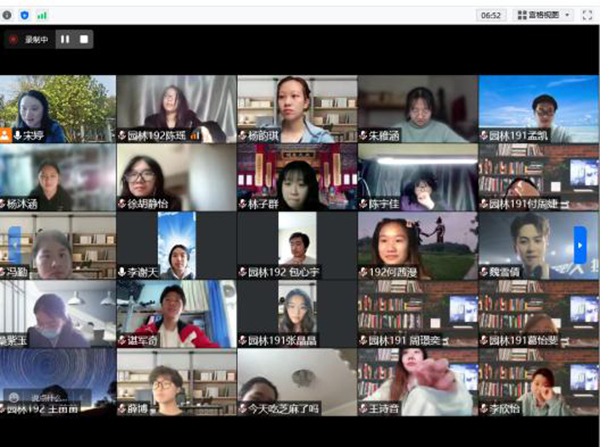Image resolution: width=600 pixels, height=447 pixels.
Task: Click the orange host icon beside 宋婷
Action: click(6, 135)
